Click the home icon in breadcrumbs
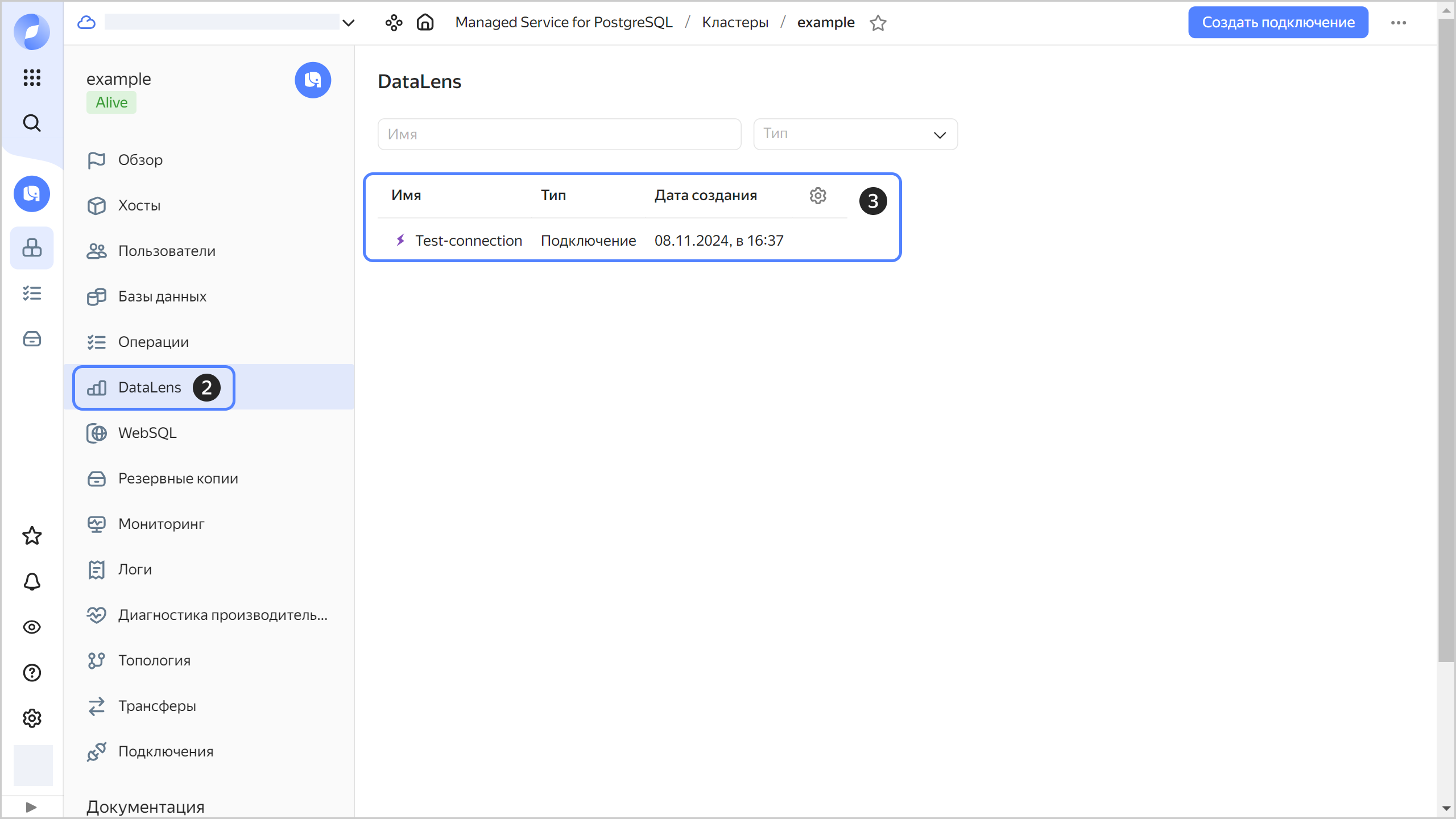The image size is (1456, 819). (425, 23)
